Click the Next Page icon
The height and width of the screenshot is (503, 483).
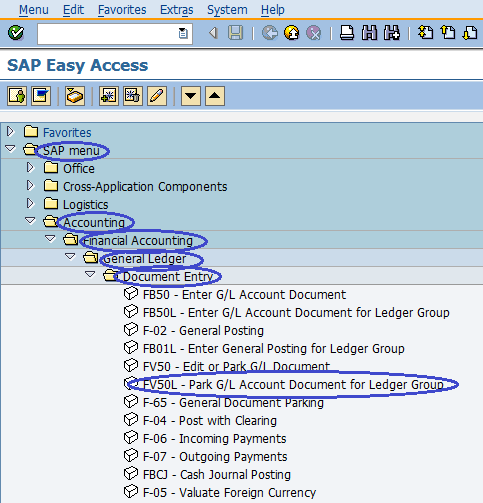pyautogui.click(x=470, y=33)
